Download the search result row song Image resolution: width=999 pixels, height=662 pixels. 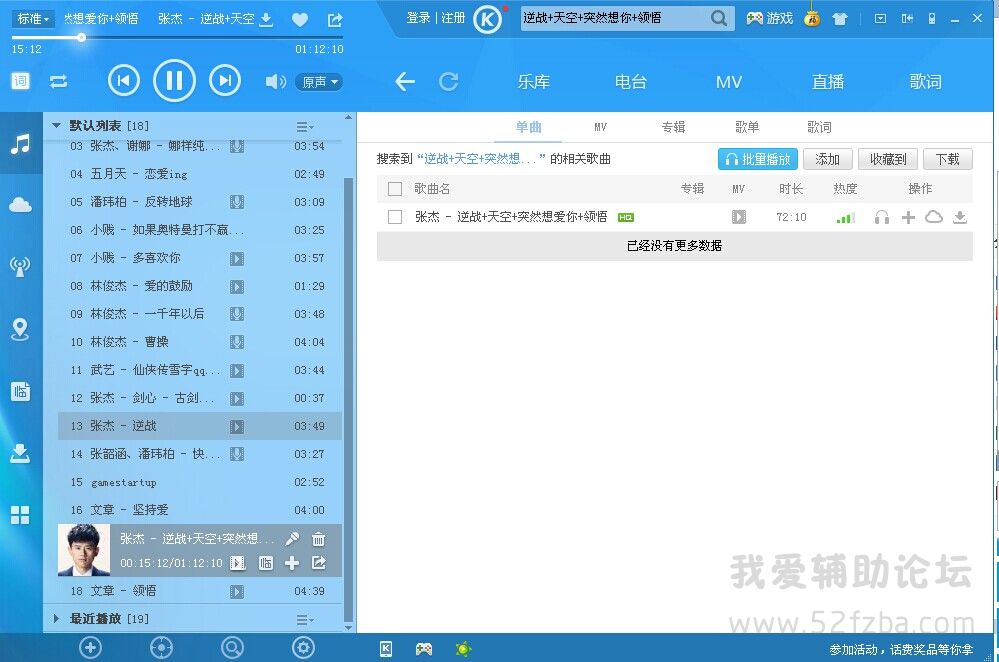click(x=960, y=217)
